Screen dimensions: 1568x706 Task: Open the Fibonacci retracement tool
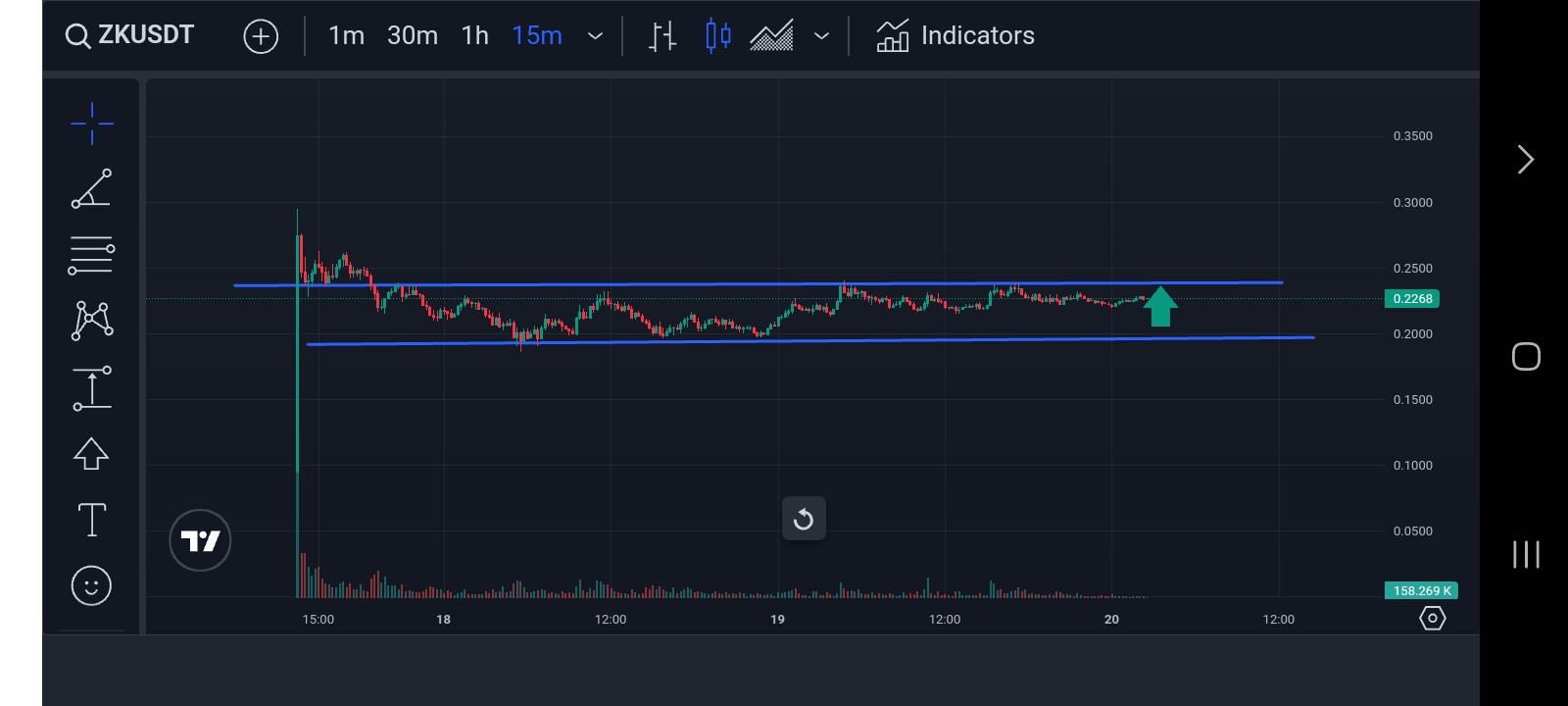pyautogui.click(x=92, y=255)
